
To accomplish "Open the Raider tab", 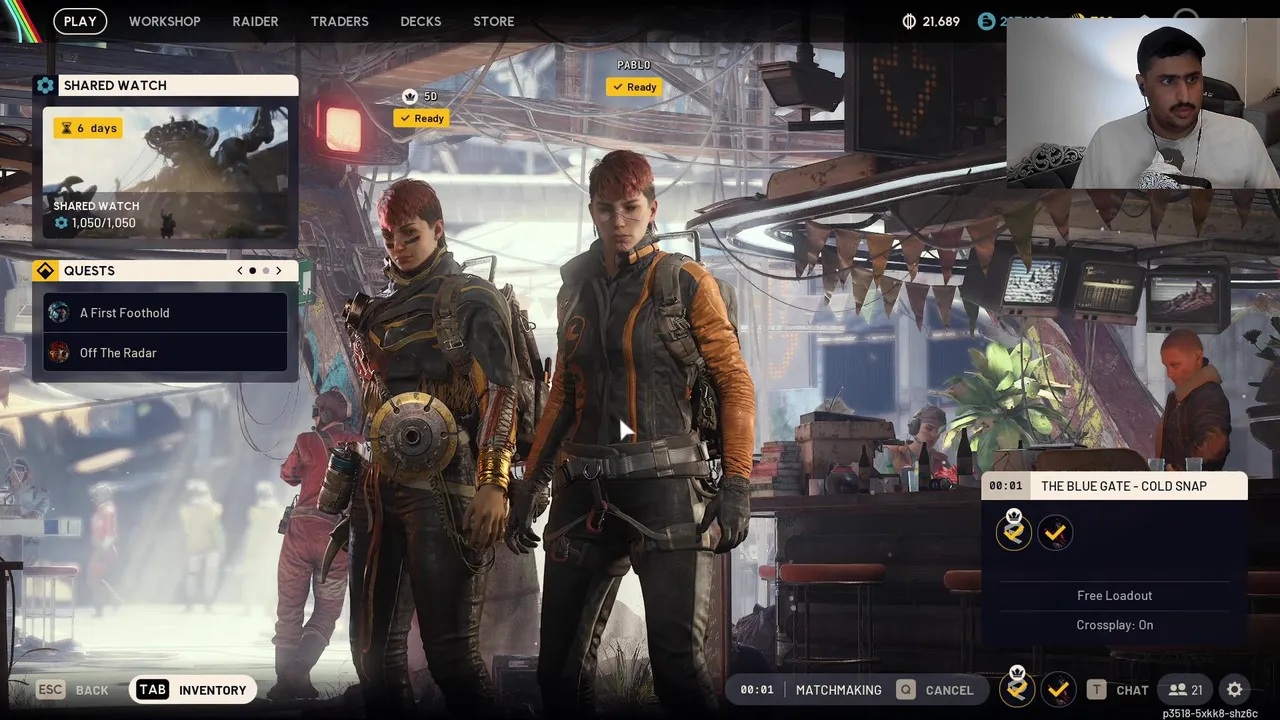I will (255, 21).
